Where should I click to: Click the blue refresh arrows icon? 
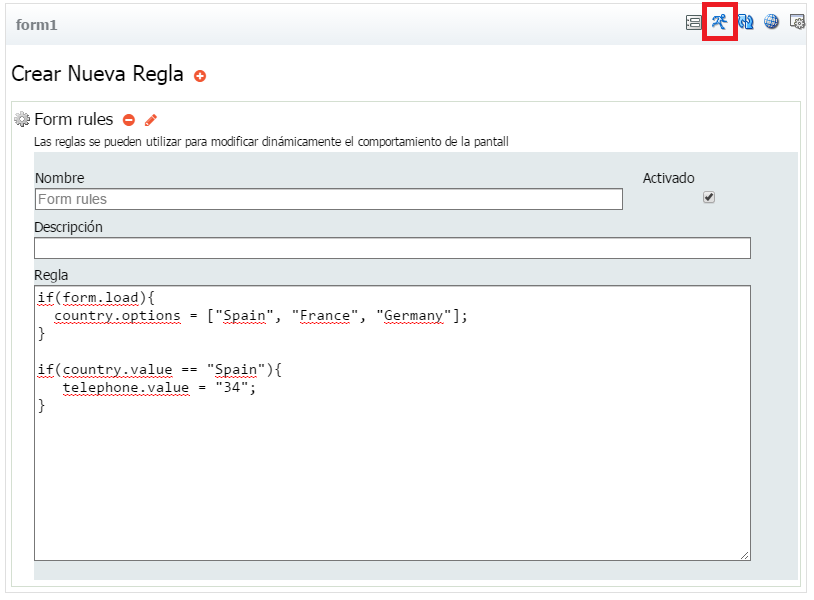click(745, 22)
